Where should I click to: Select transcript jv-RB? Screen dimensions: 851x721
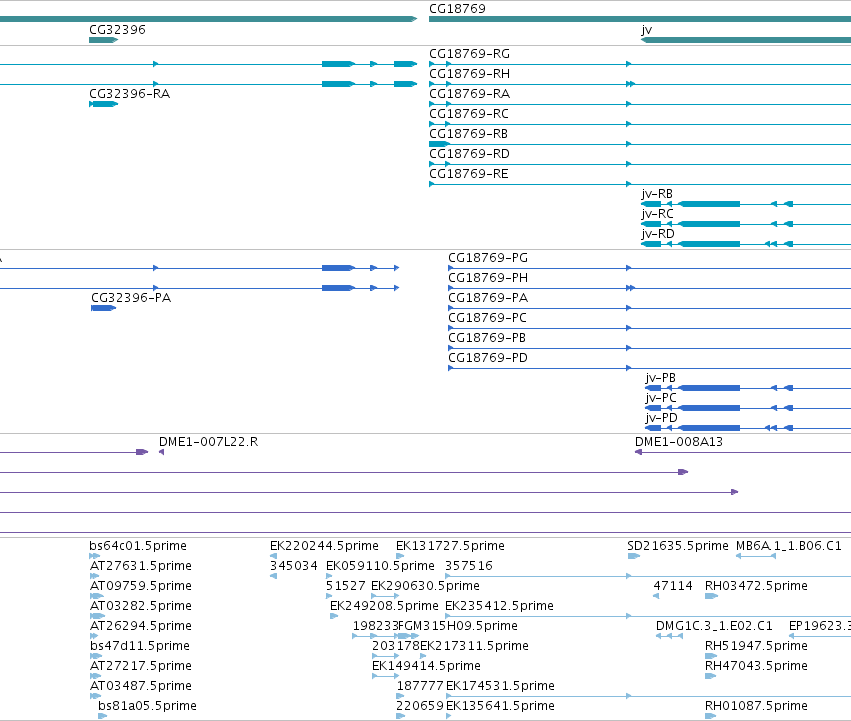point(657,194)
